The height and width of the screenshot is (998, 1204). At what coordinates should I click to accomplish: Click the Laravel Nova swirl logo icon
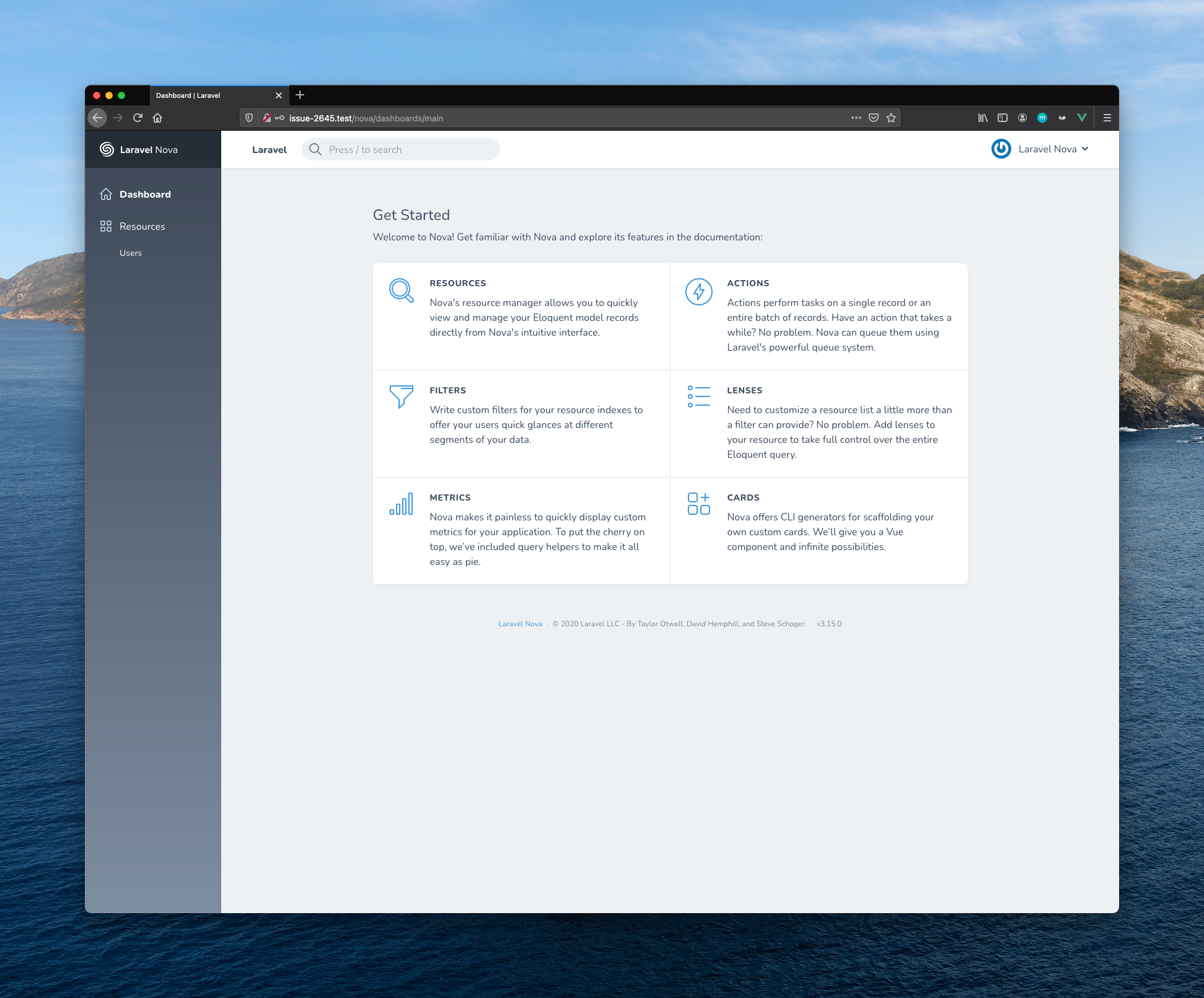pyautogui.click(x=106, y=149)
